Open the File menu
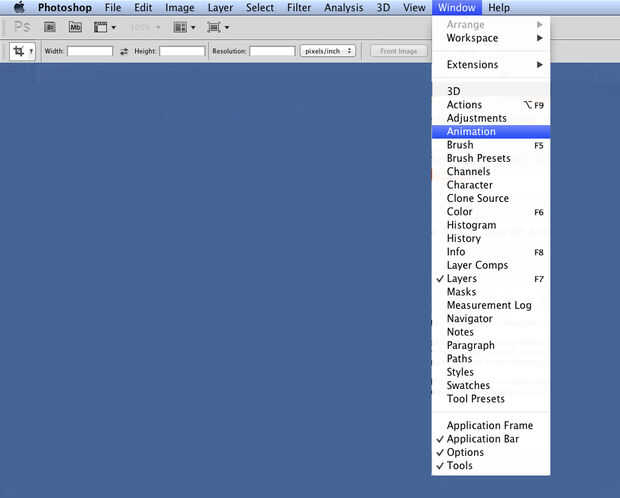 click(113, 8)
